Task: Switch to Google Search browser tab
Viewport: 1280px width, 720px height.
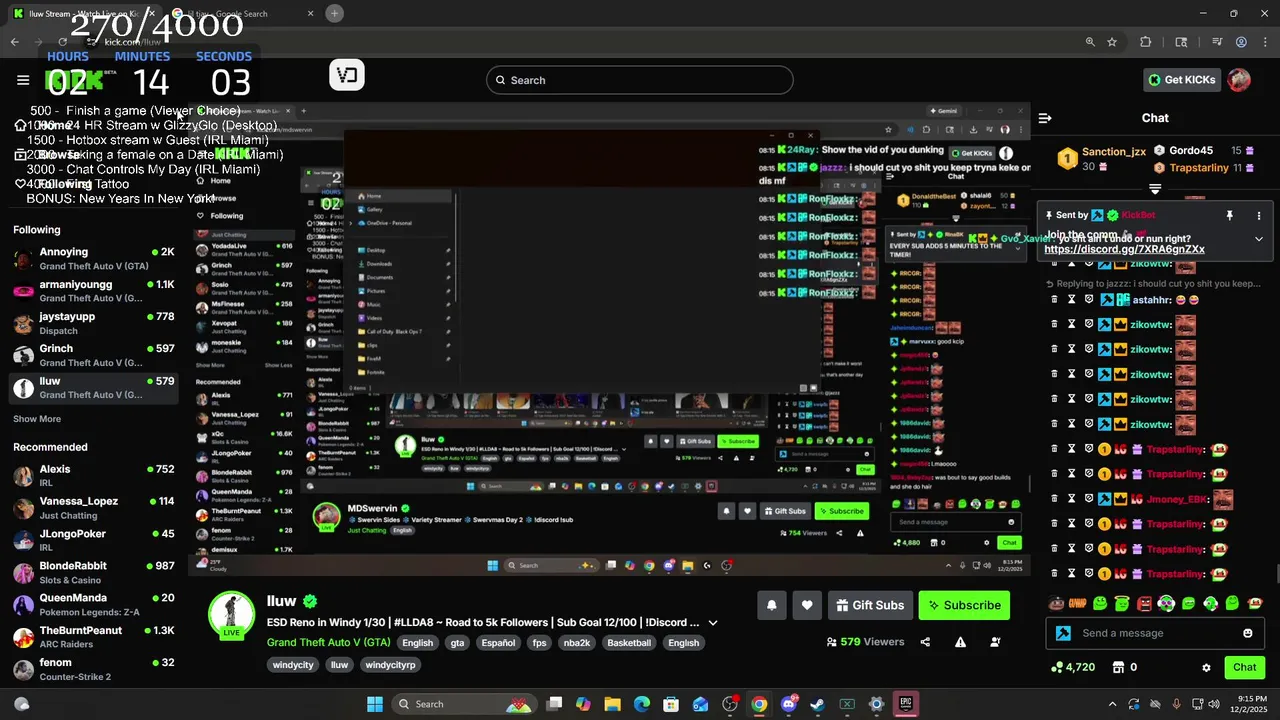Action: (x=243, y=14)
